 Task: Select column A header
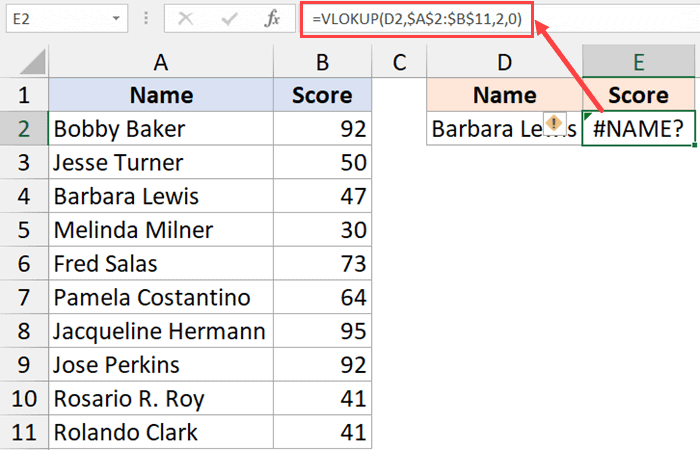point(160,63)
